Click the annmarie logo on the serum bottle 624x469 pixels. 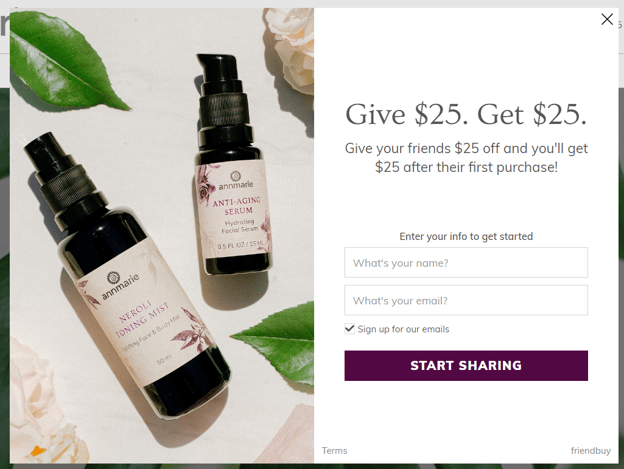(x=236, y=180)
